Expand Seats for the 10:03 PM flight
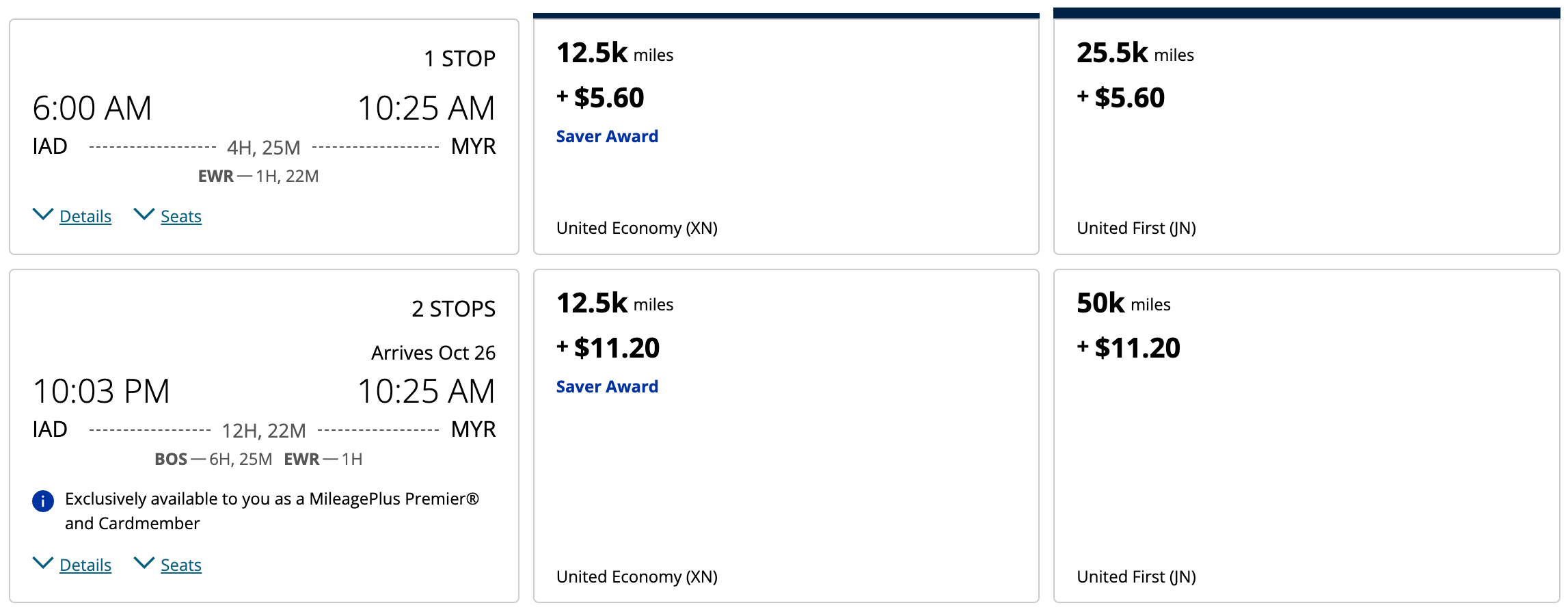This screenshot has height=614, width=1568. click(x=180, y=565)
